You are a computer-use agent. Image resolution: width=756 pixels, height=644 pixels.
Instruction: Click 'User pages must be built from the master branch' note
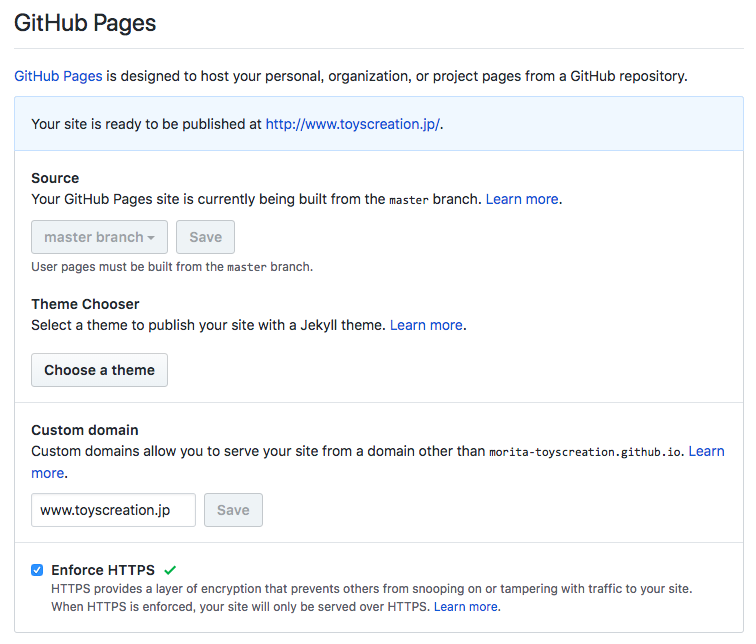point(172,267)
